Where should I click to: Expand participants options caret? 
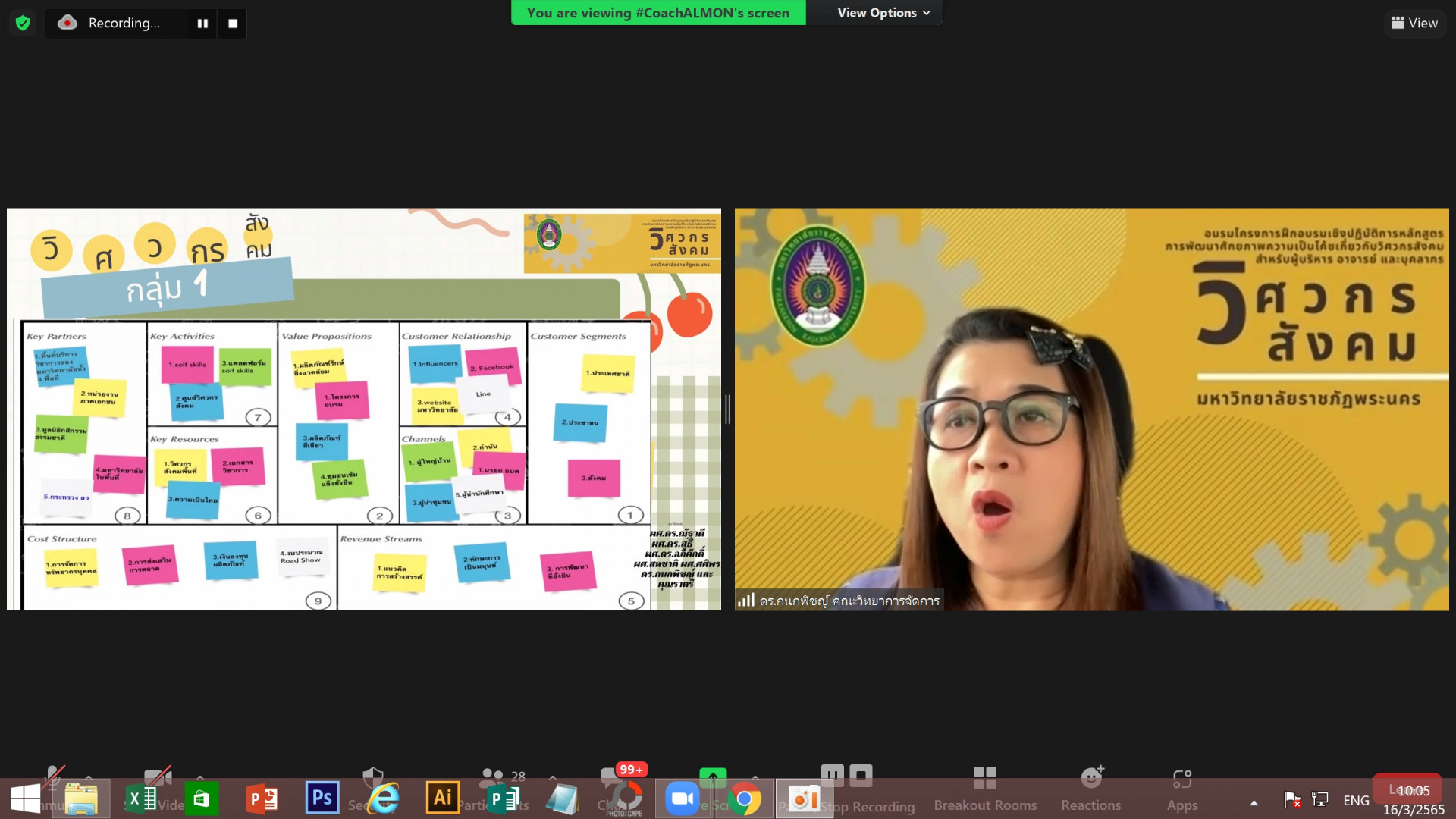pyautogui.click(x=552, y=777)
